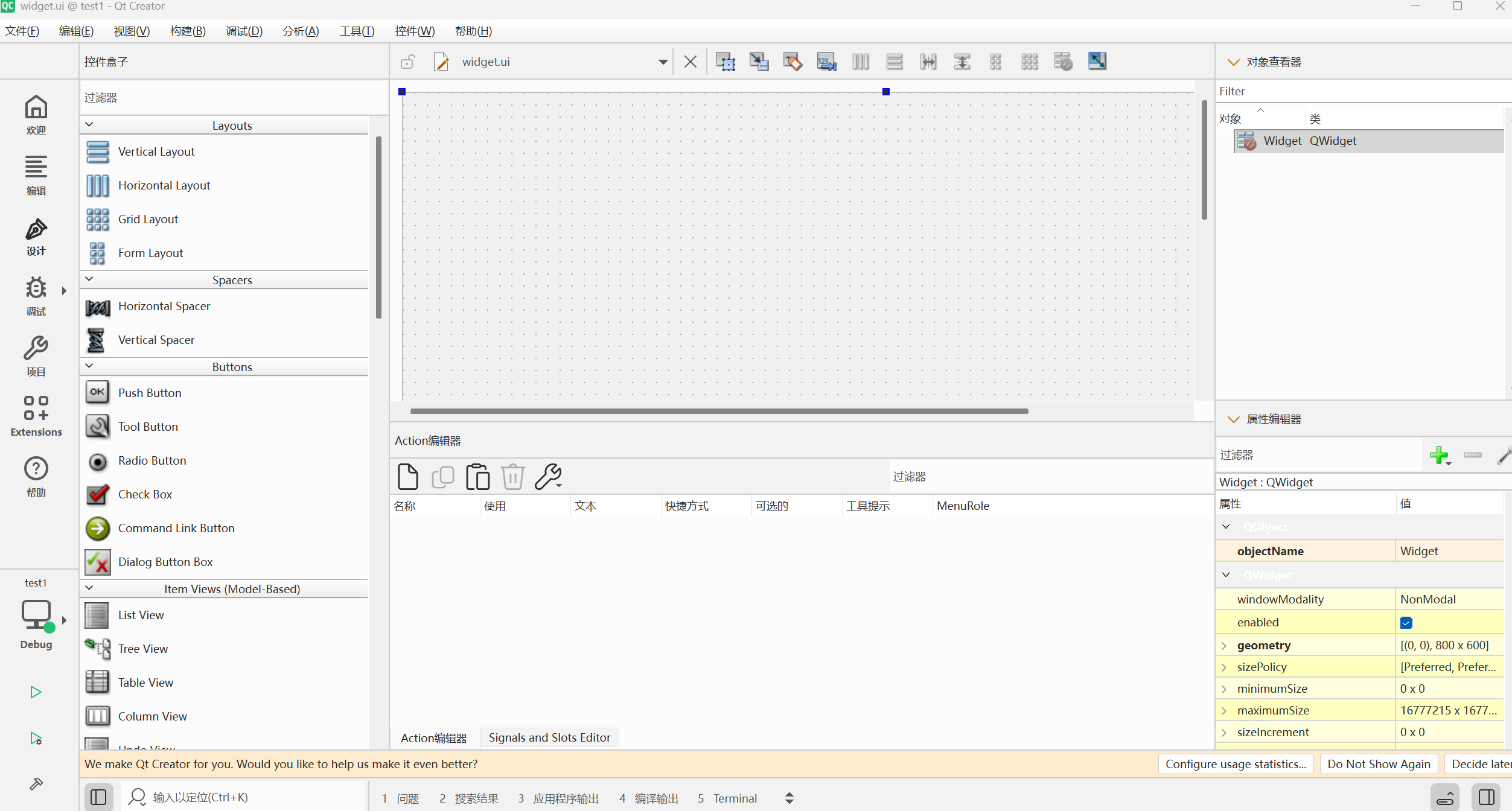Screen dimensions: 1512x811
Task: Click the New Action icon in Action editor
Action: click(x=408, y=477)
